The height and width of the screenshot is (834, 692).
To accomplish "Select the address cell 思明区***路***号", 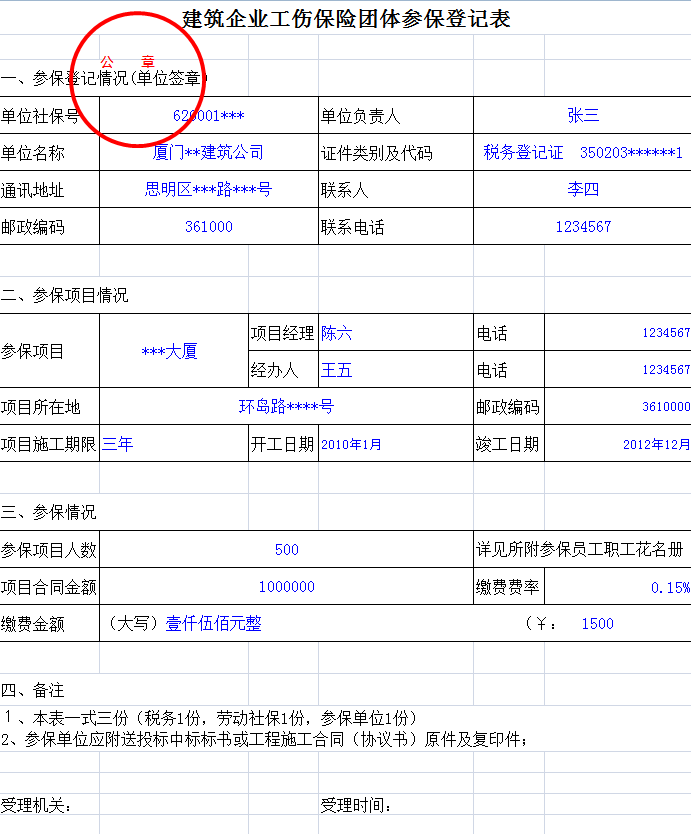I will (209, 189).
